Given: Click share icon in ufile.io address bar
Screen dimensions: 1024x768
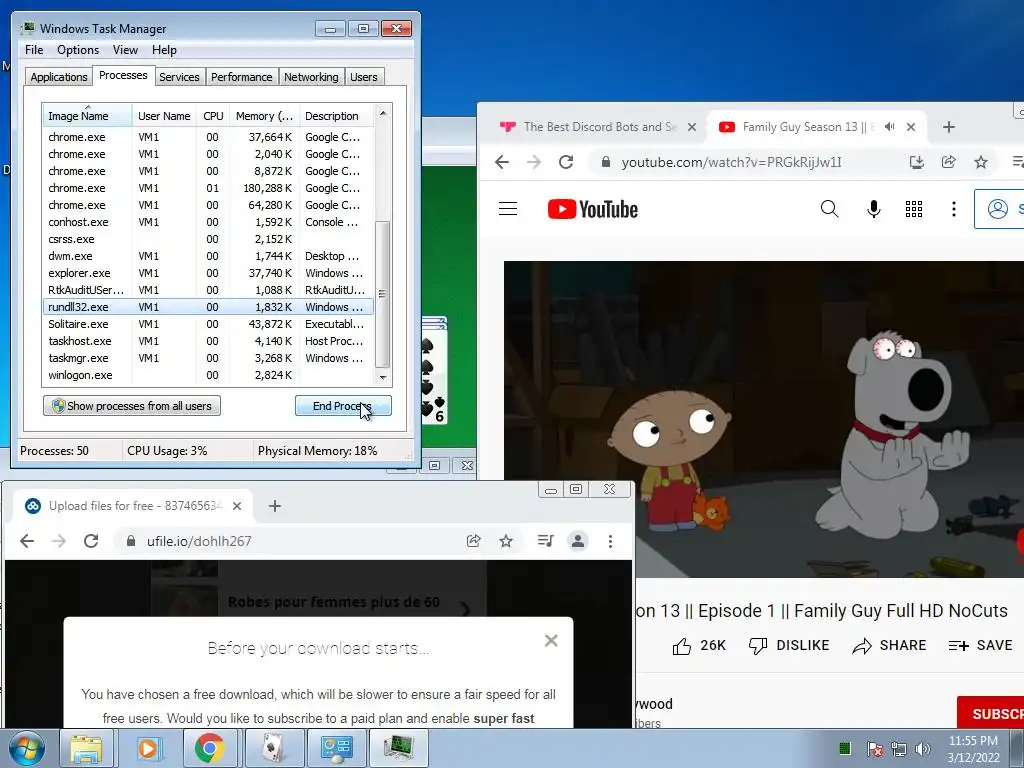Looking at the screenshot, I should click(x=473, y=541).
